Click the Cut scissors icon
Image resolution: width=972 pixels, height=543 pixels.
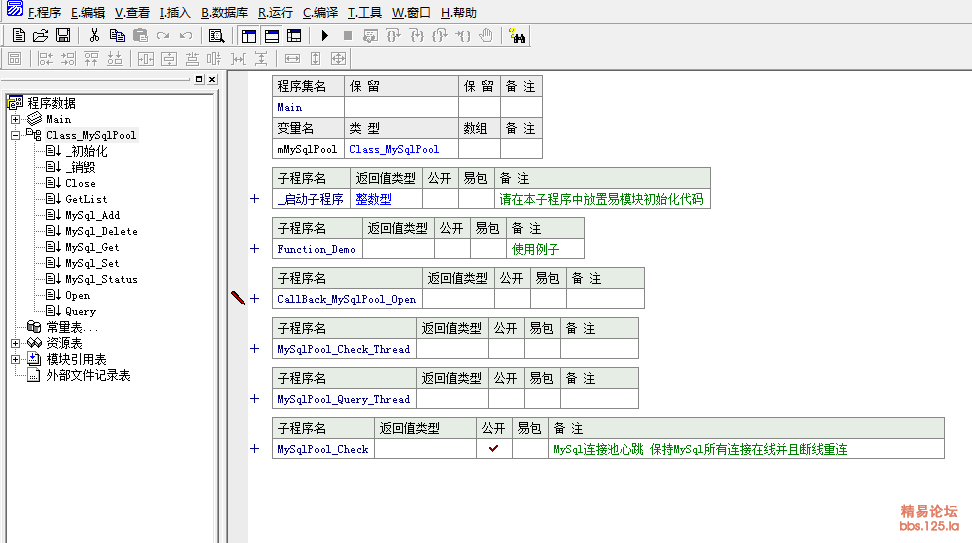pos(94,35)
